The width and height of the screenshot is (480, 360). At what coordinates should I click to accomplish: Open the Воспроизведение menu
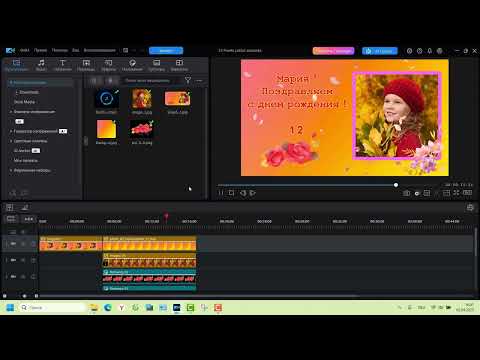click(x=100, y=50)
